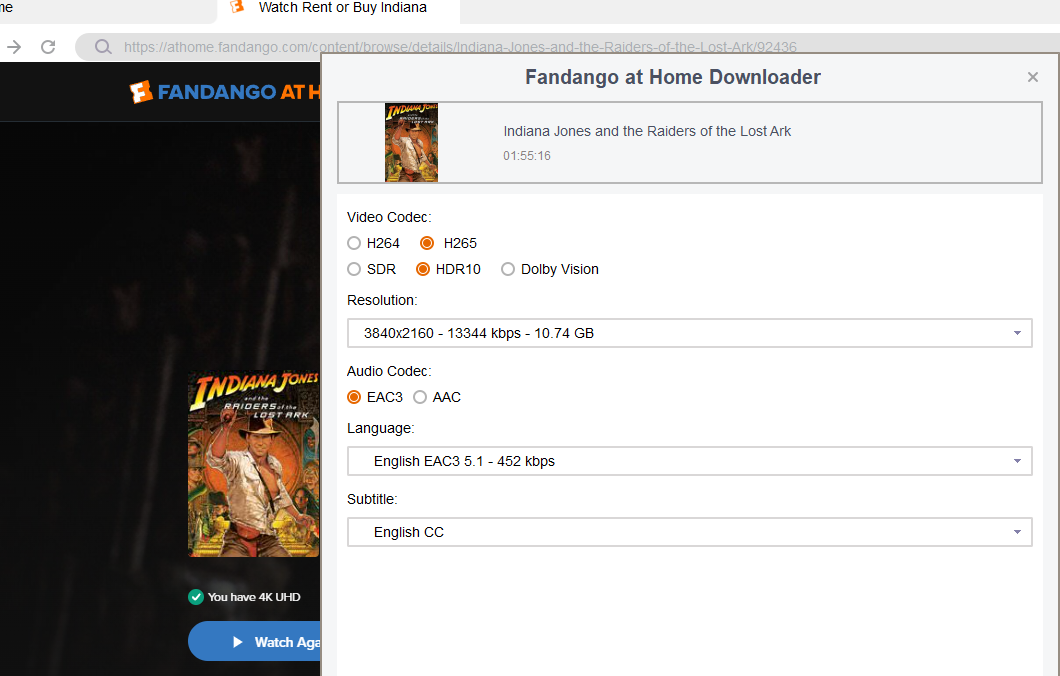1060x676 pixels.
Task: Select the H264 video codec
Action: (x=354, y=243)
